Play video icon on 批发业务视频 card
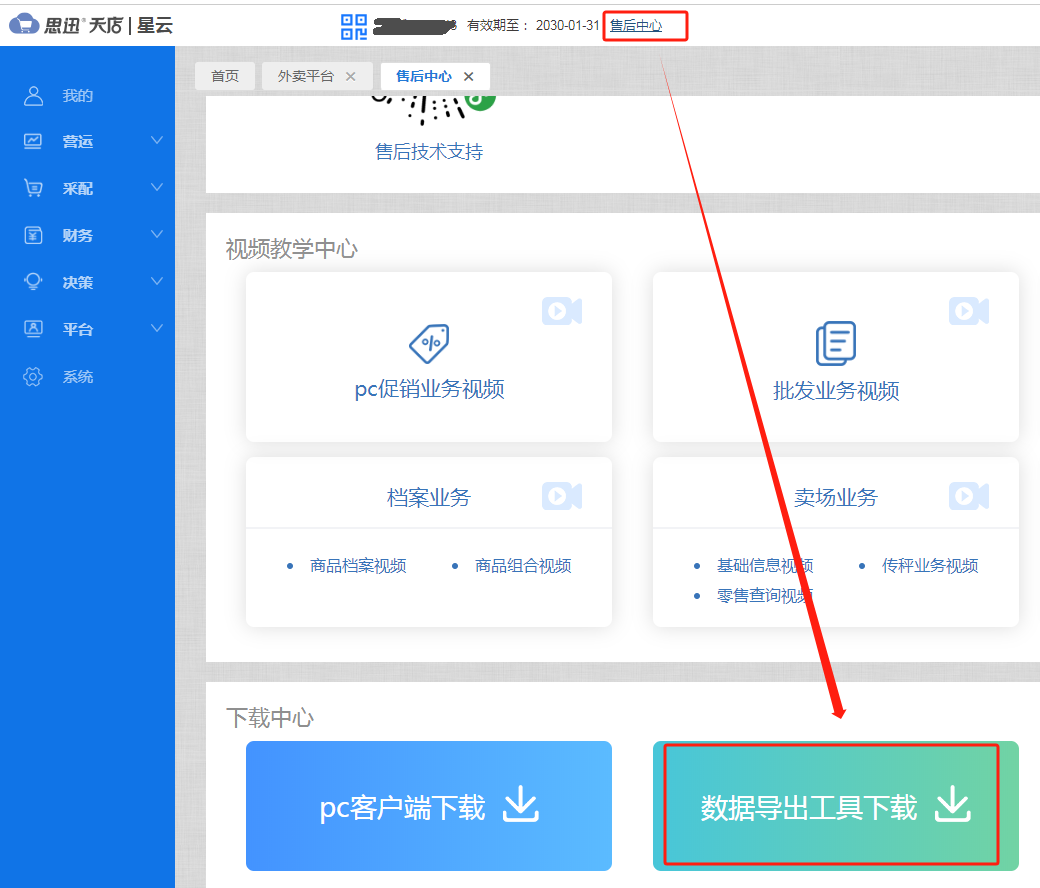This screenshot has width=1040, height=888. click(968, 311)
